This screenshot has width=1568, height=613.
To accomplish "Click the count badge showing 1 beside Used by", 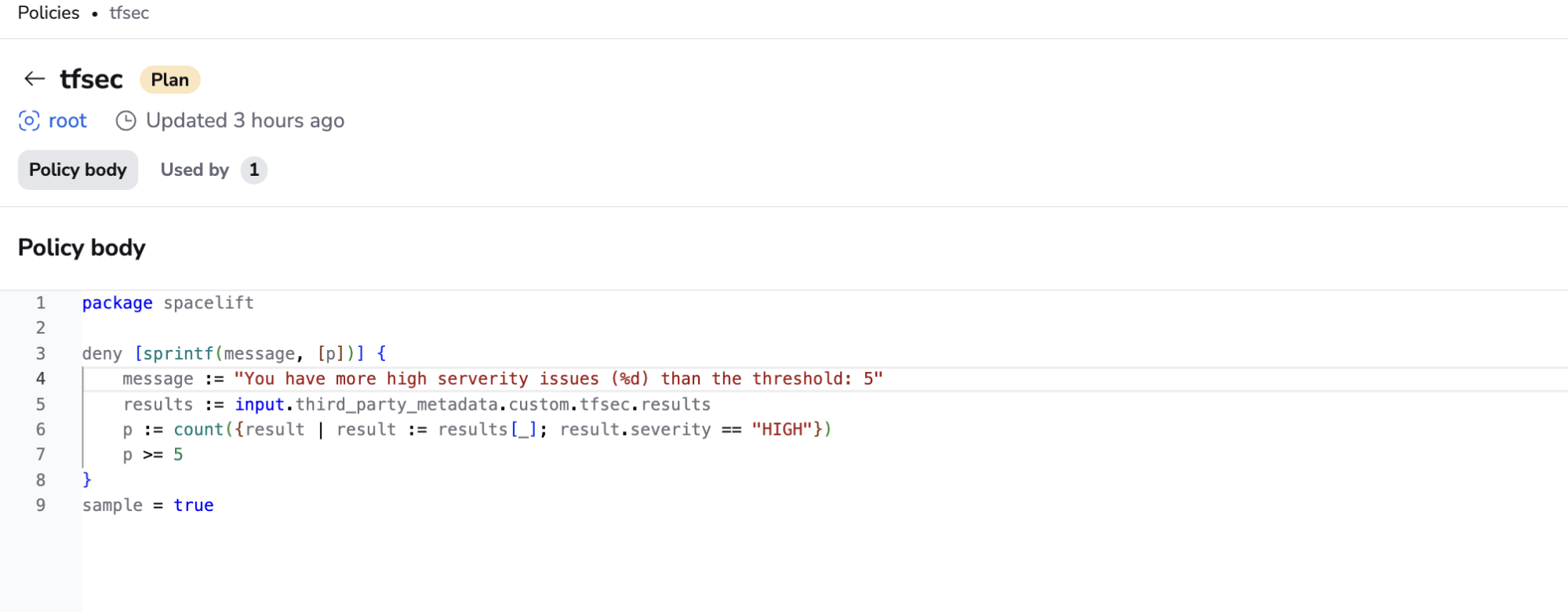I will tap(253, 170).
